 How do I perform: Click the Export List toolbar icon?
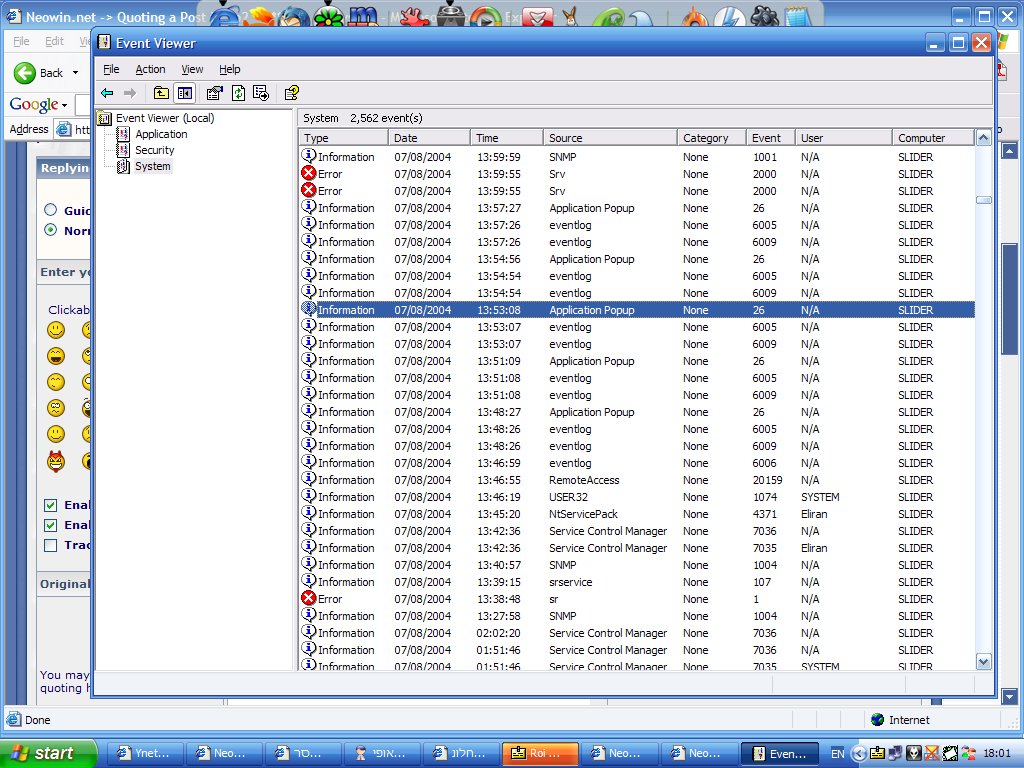(x=260, y=92)
